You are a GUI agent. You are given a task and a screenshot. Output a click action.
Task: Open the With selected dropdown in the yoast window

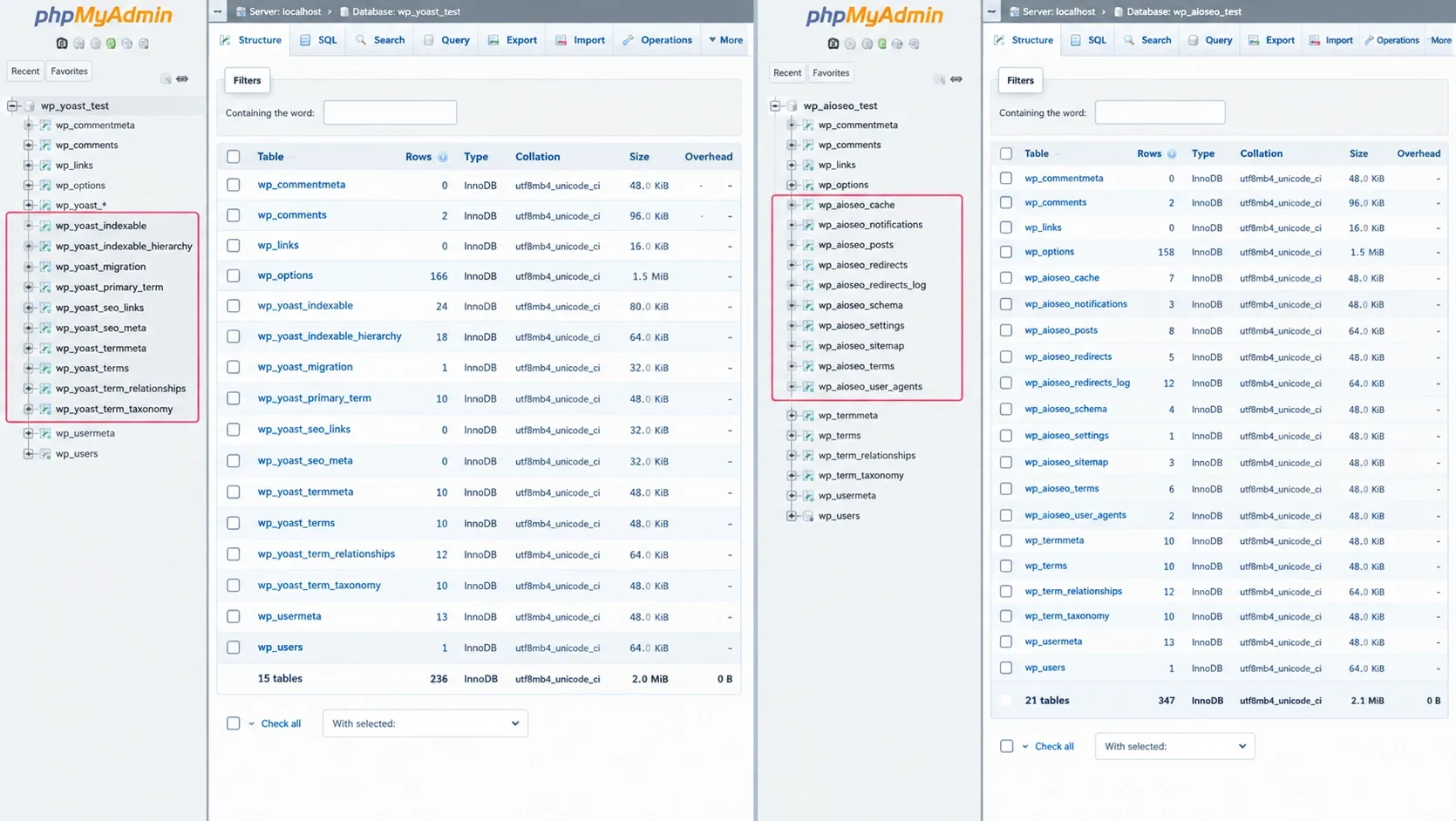point(425,723)
